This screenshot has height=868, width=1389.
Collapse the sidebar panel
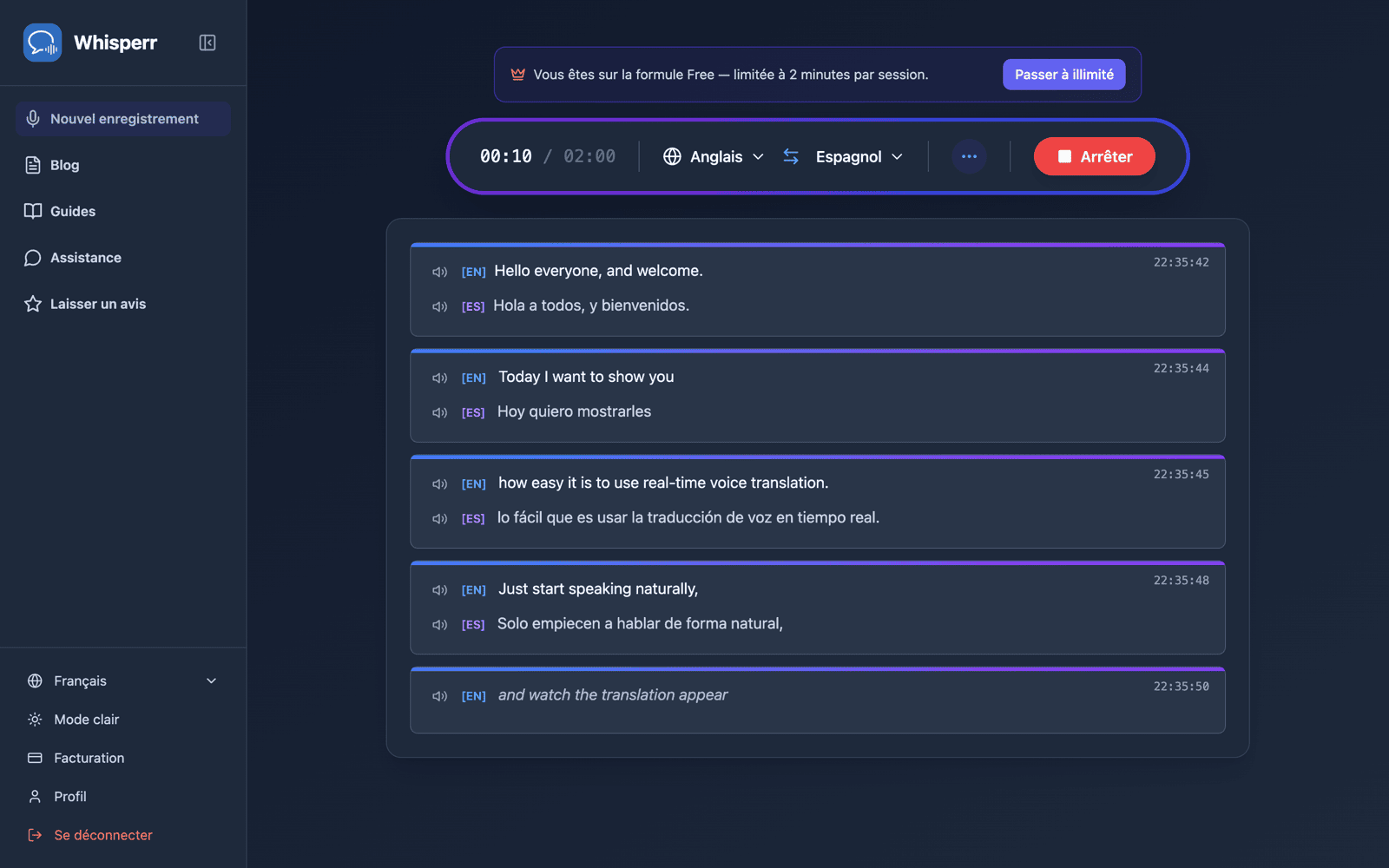207,43
